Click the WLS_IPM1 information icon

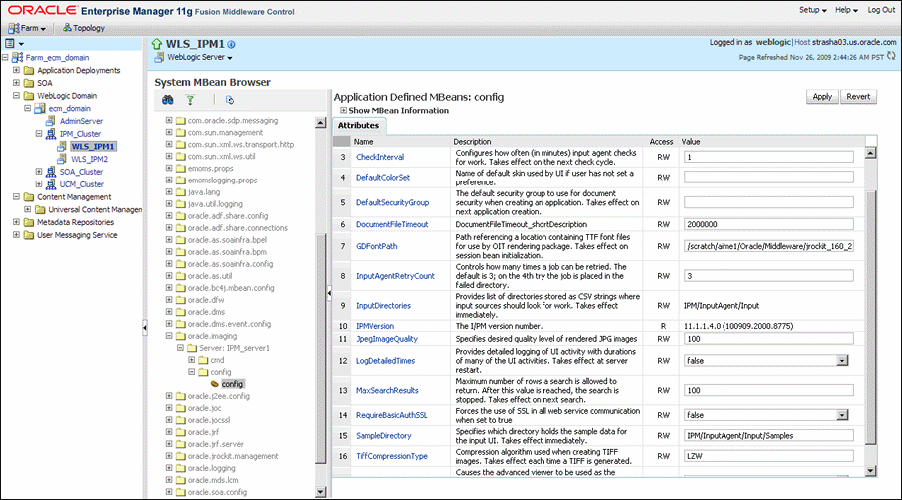point(231,44)
